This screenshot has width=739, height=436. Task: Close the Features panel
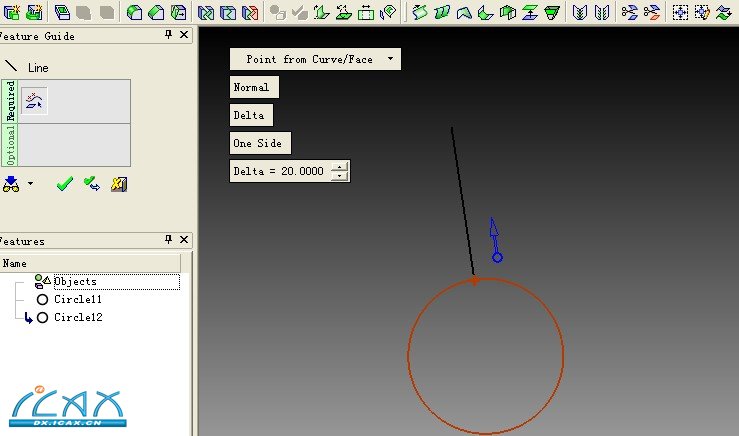pos(184,239)
